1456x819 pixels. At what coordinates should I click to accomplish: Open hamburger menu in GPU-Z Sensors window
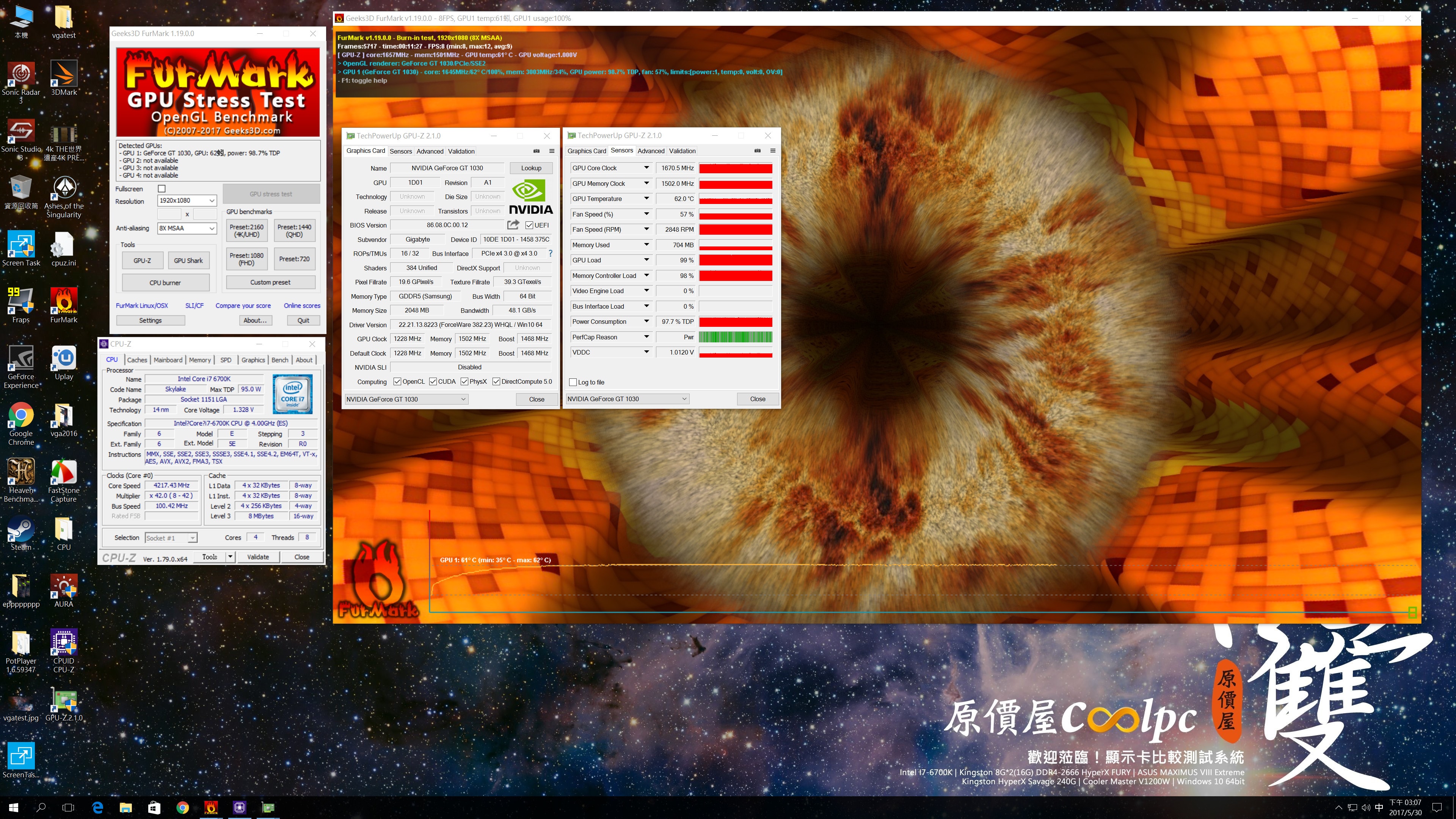coord(773,151)
